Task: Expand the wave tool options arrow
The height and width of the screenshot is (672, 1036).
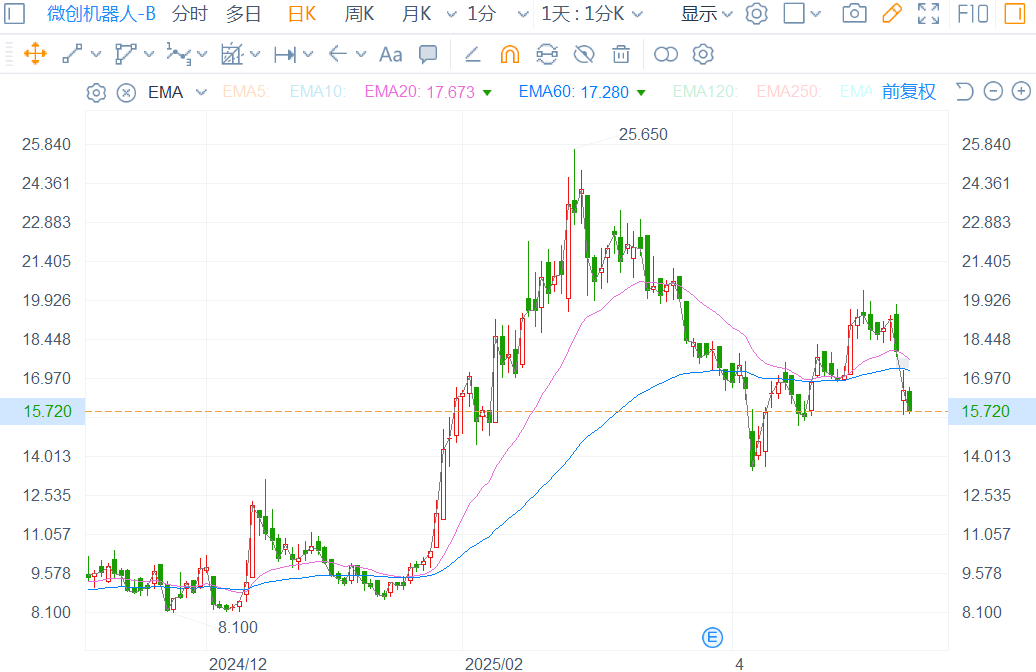Action: (x=202, y=54)
